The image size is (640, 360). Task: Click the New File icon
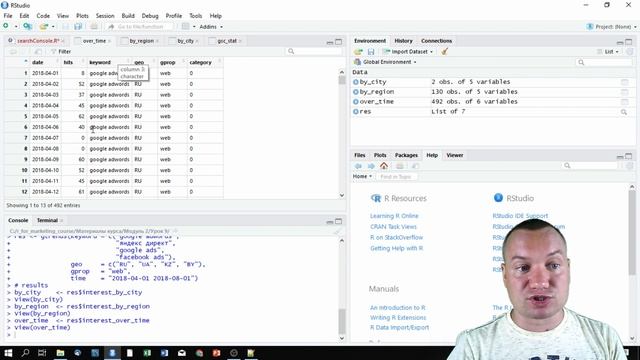coord(6,26)
